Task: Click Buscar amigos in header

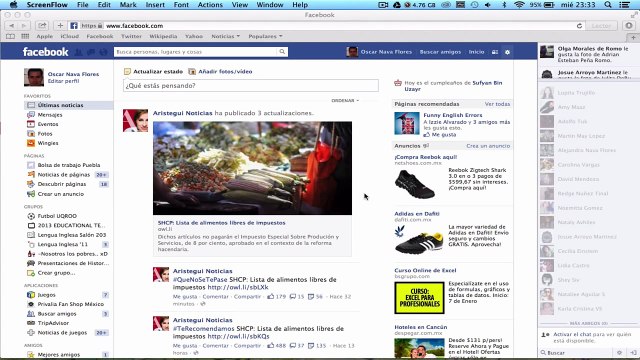Action: pos(440,52)
